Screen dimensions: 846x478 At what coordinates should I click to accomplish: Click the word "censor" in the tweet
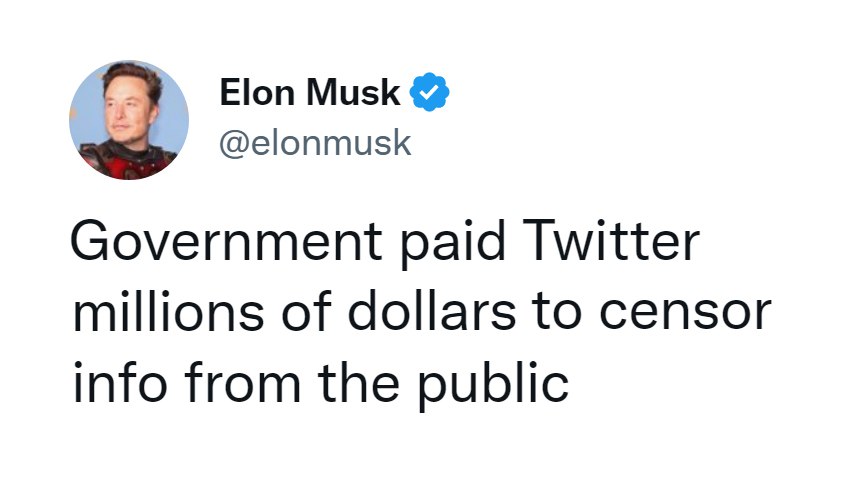pyautogui.click(x=696, y=316)
